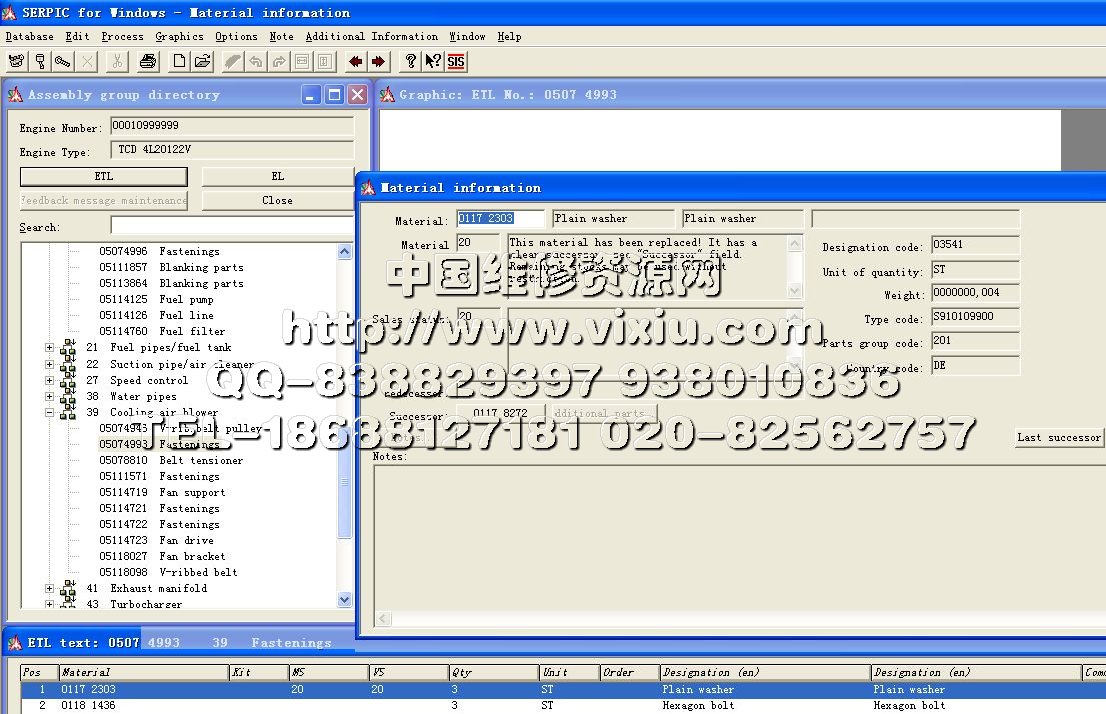1106x714 pixels.
Task: Click the Search input field
Action: pyautogui.click(x=231, y=226)
